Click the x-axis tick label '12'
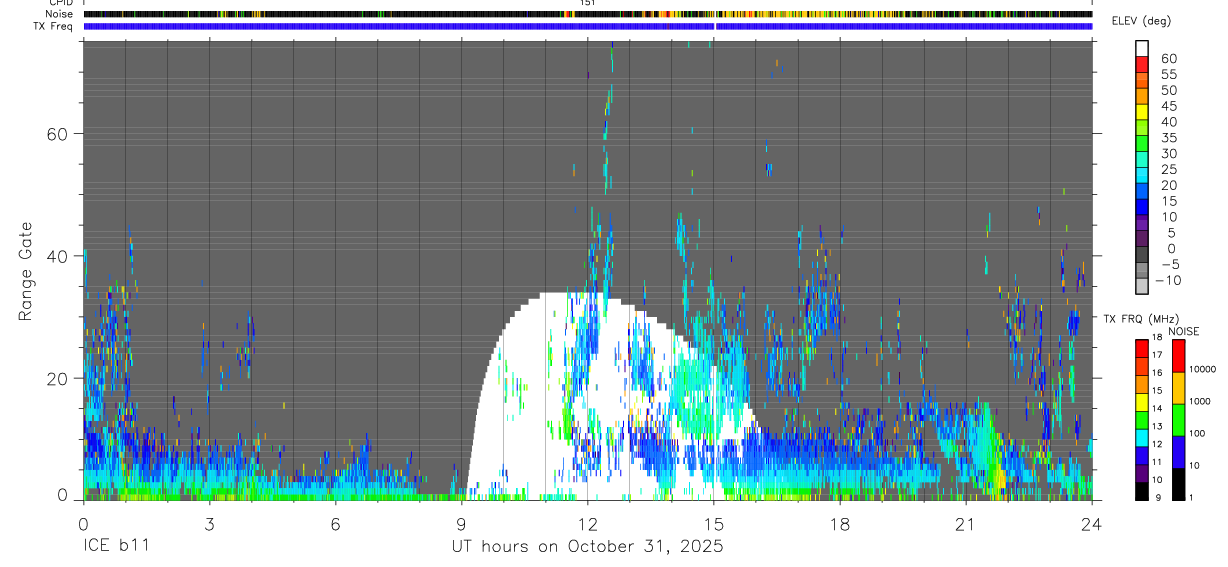The width and height of the screenshot is (1228, 567). [588, 525]
